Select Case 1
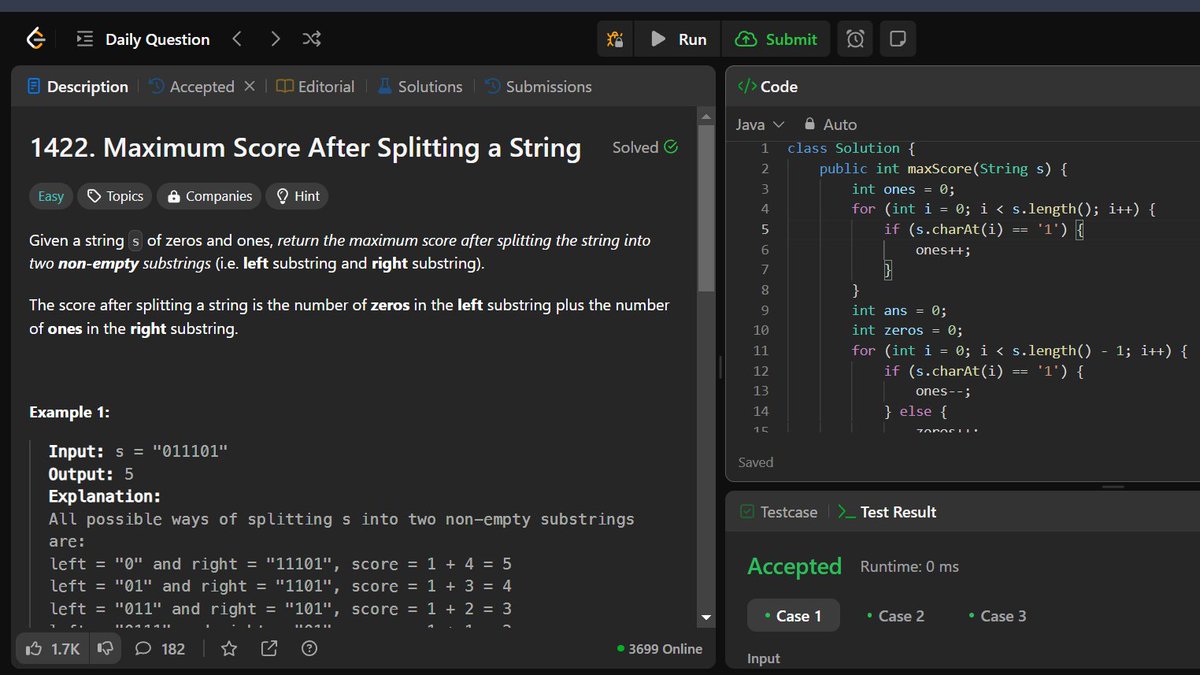This screenshot has width=1200, height=675. (x=793, y=616)
